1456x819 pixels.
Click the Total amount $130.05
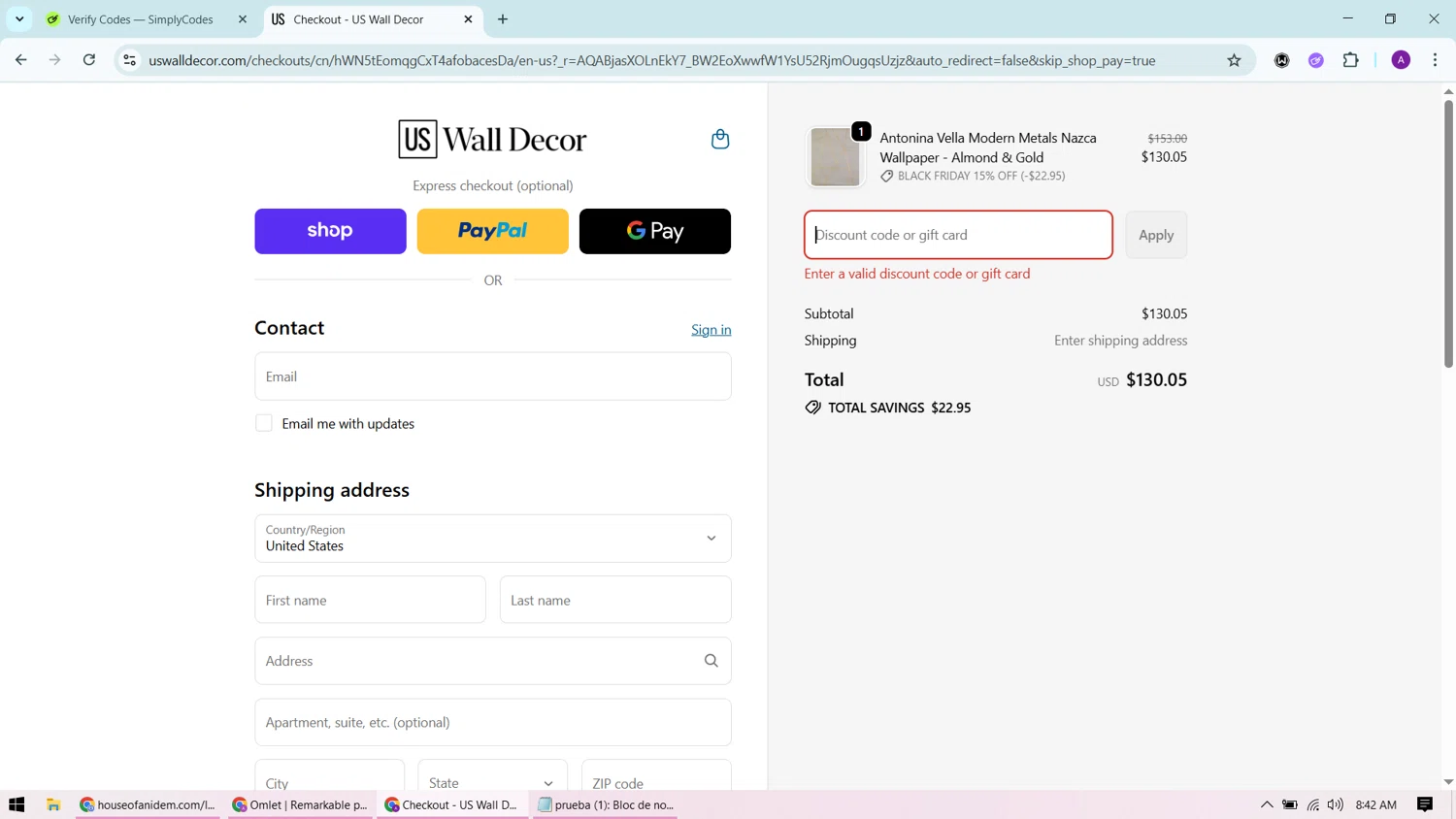pos(1156,379)
